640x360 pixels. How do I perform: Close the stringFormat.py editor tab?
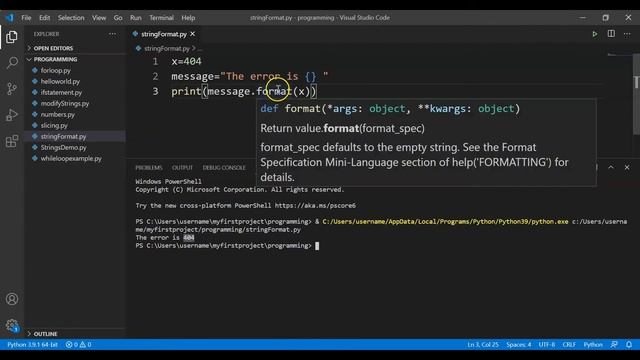tap(193, 34)
